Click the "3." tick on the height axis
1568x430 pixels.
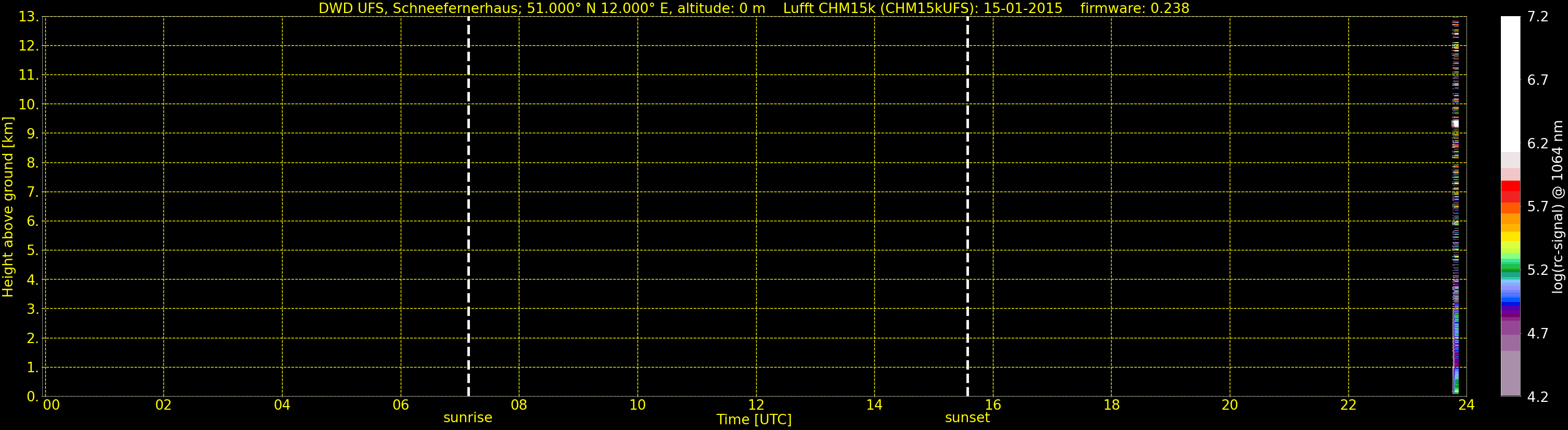click(32, 309)
